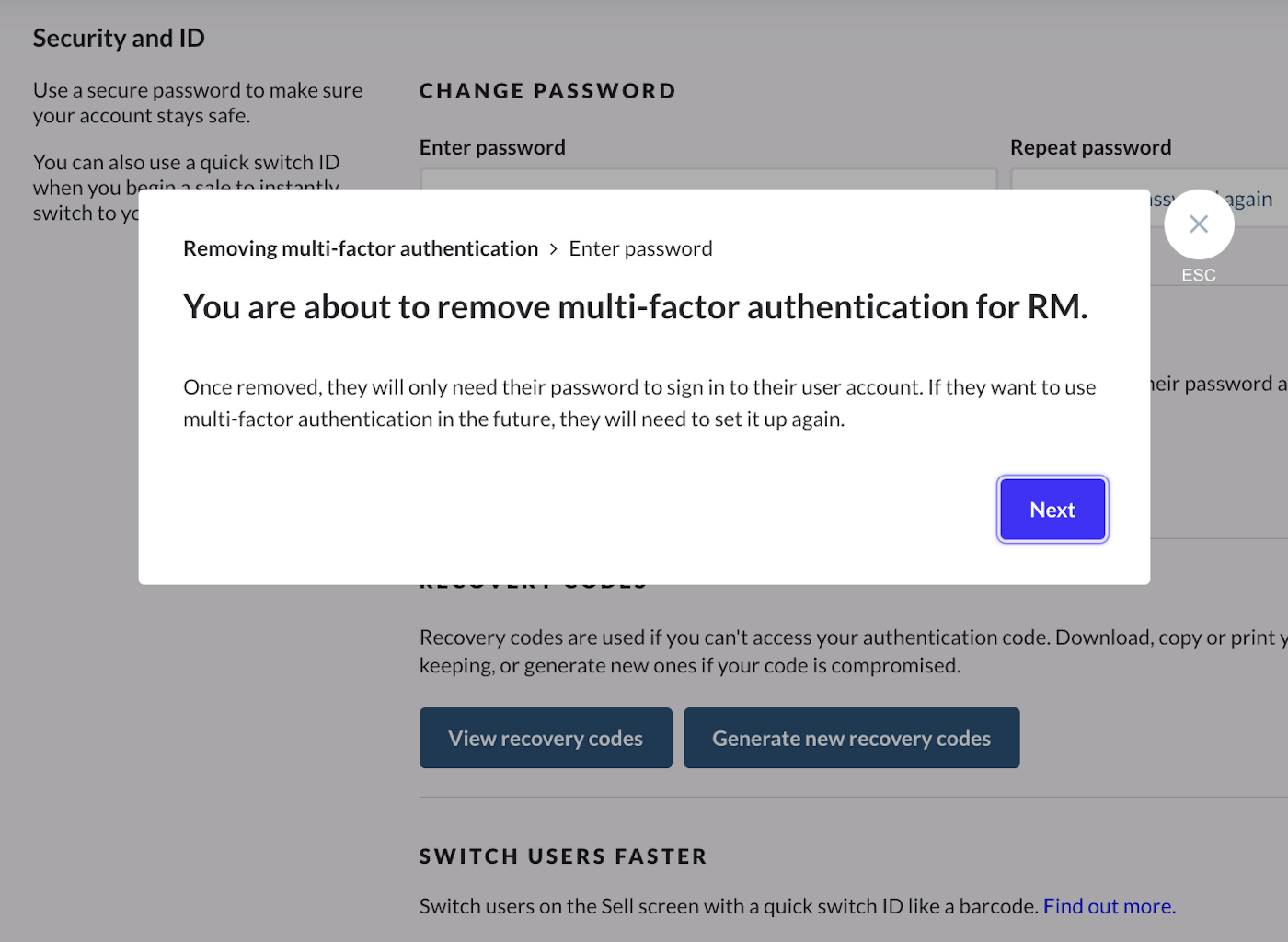Viewport: 1288px width, 942px height.
Task: Click the dialog paragraph starting Once removed
Action: 639,403
